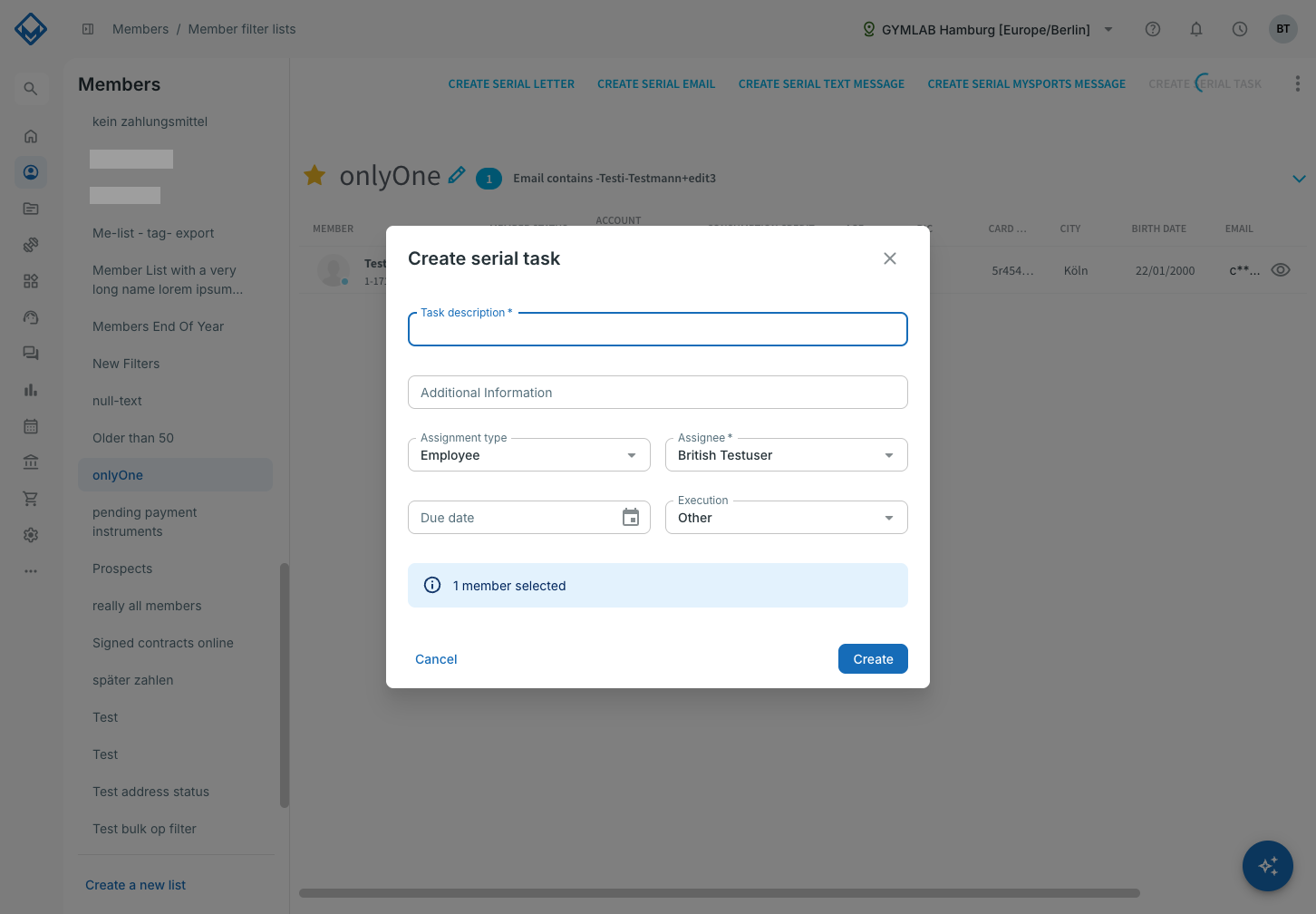Click the Additional Information field
1316x914 pixels.
point(658,393)
